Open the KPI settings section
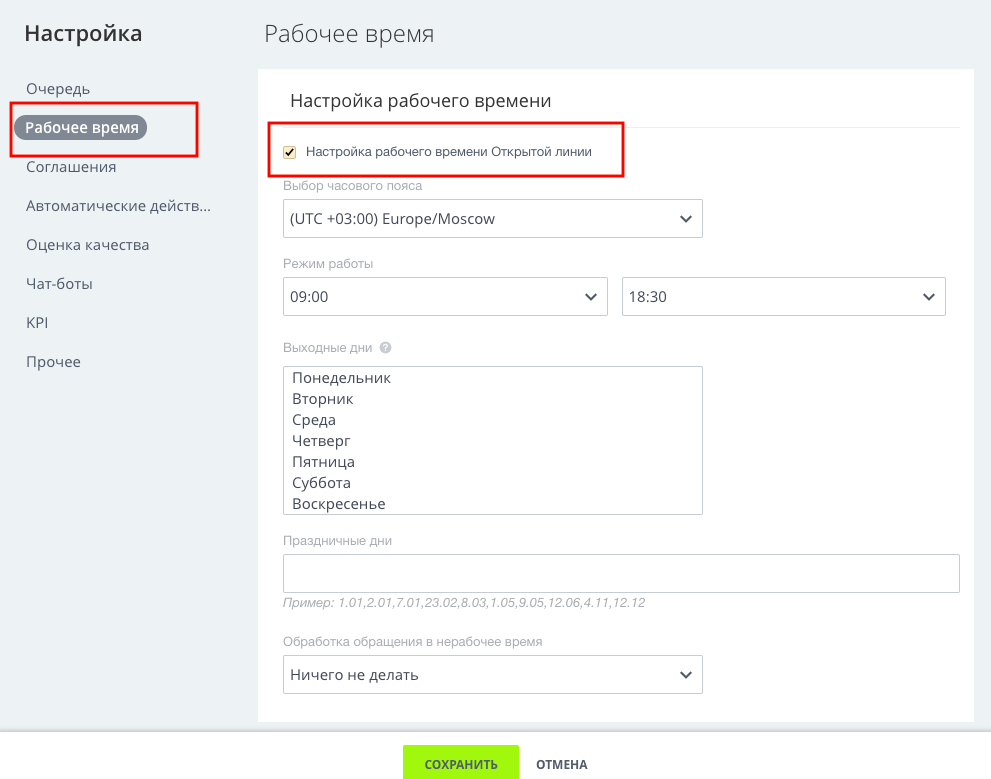991x779 pixels. (37, 323)
